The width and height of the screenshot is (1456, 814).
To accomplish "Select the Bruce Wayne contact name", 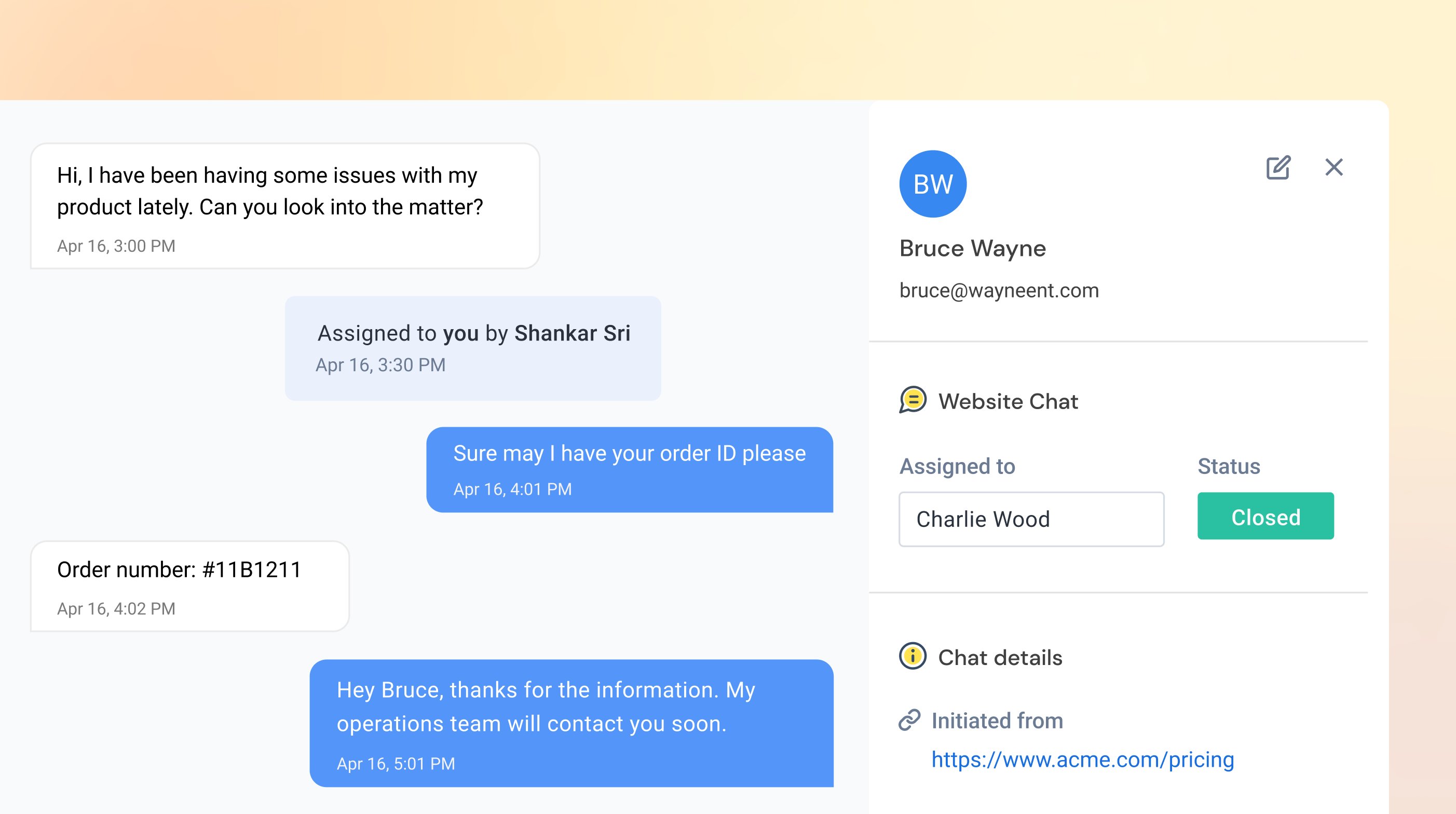I will (x=972, y=249).
